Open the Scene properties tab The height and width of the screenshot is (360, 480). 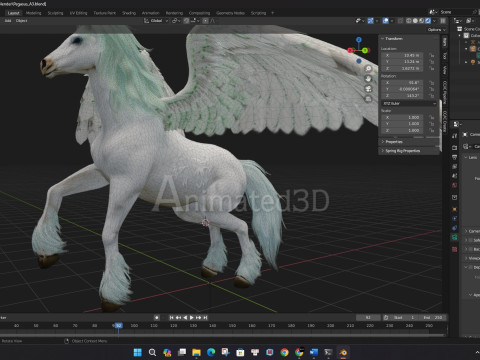(x=454, y=176)
